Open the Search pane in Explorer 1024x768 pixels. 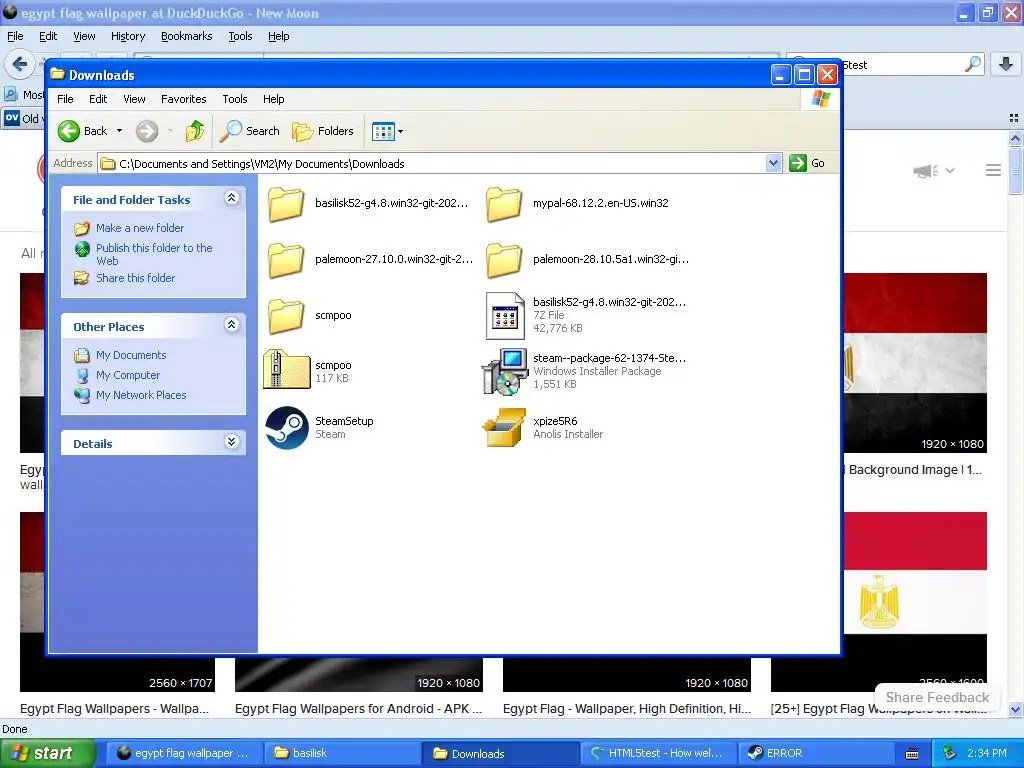(249, 131)
